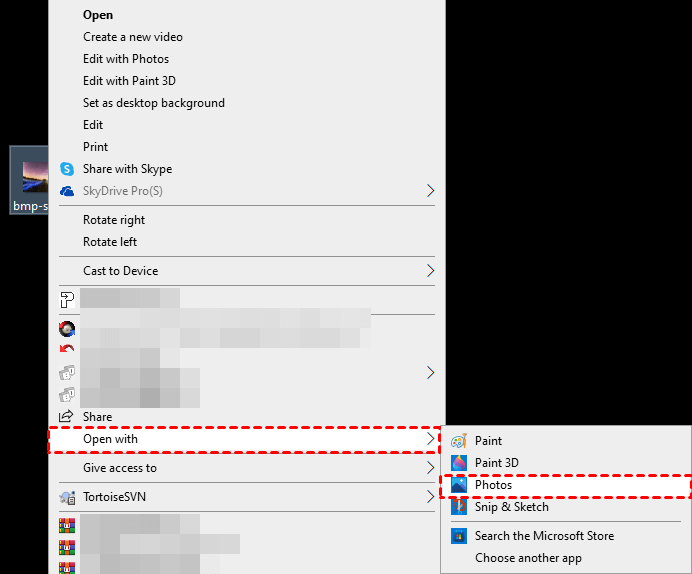
Task: Select Rotate right from context menu
Action: [x=114, y=220]
